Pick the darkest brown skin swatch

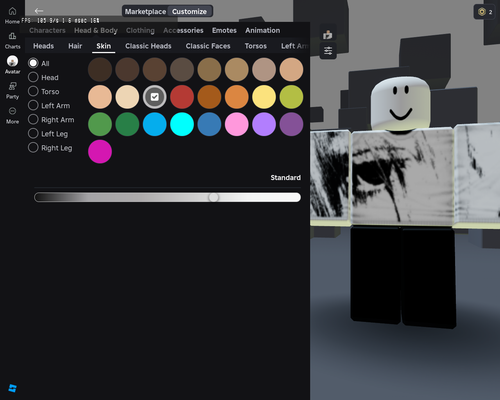(100, 70)
